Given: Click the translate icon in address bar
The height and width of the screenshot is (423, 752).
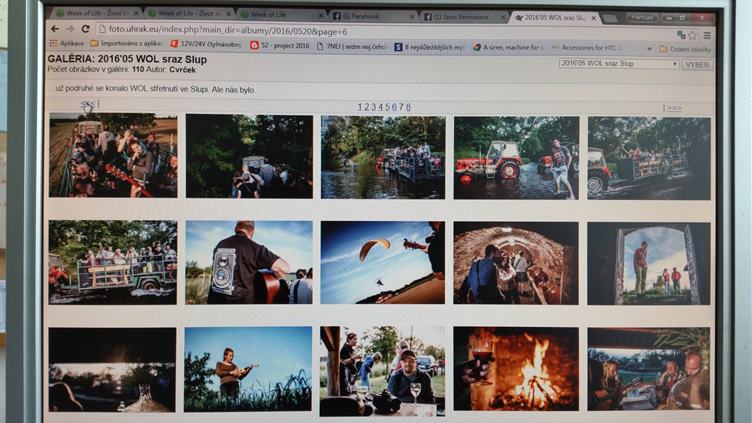Looking at the screenshot, I should click(x=681, y=35).
